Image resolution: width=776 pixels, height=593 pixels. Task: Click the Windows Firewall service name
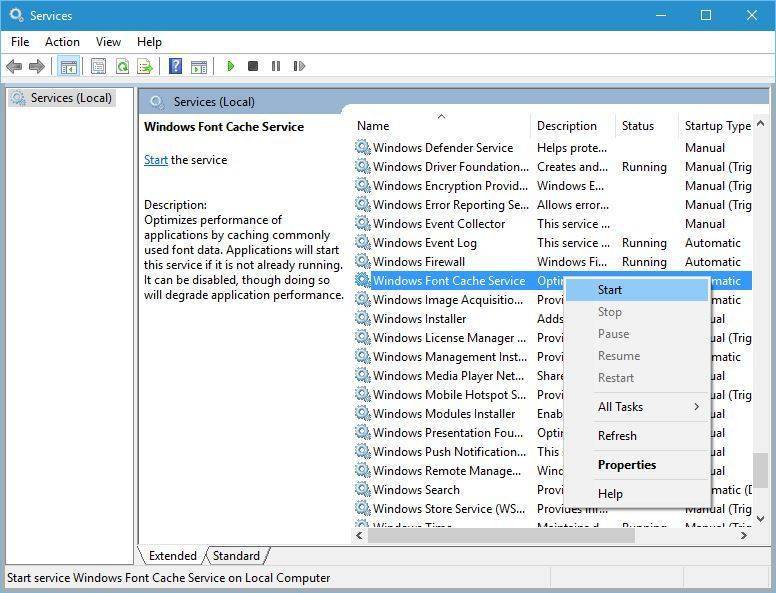click(x=419, y=261)
